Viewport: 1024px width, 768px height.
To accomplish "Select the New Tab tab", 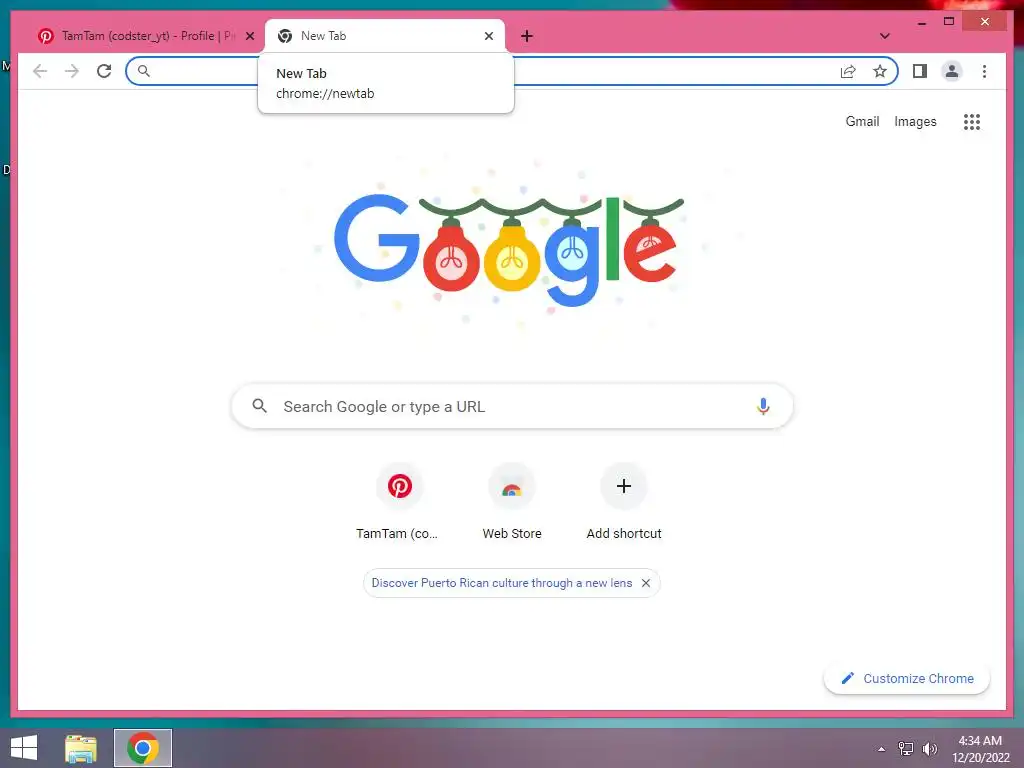I will pyautogui.click(x=385, y=36).
